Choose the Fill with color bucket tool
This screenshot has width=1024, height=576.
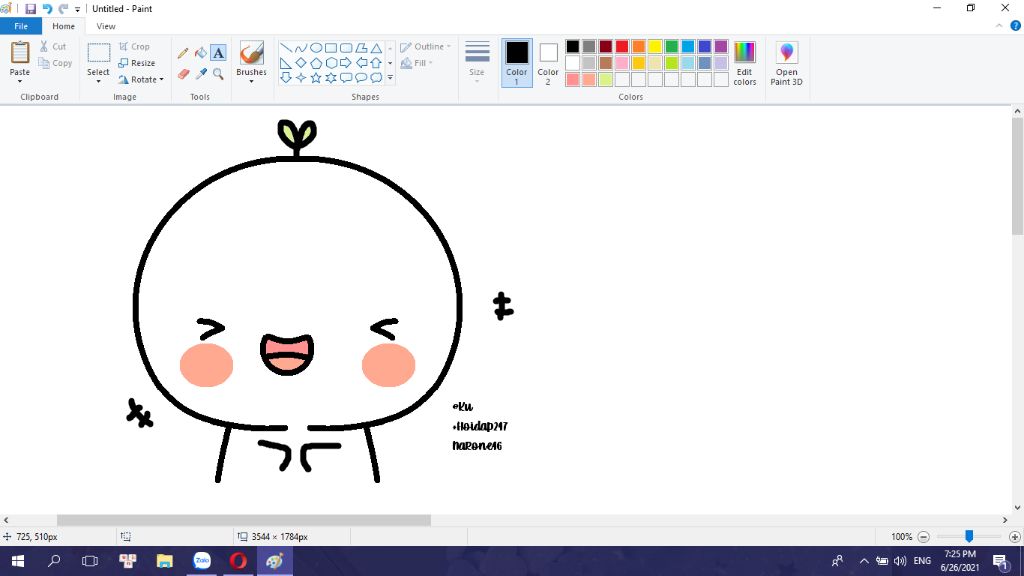pos(200,53)
